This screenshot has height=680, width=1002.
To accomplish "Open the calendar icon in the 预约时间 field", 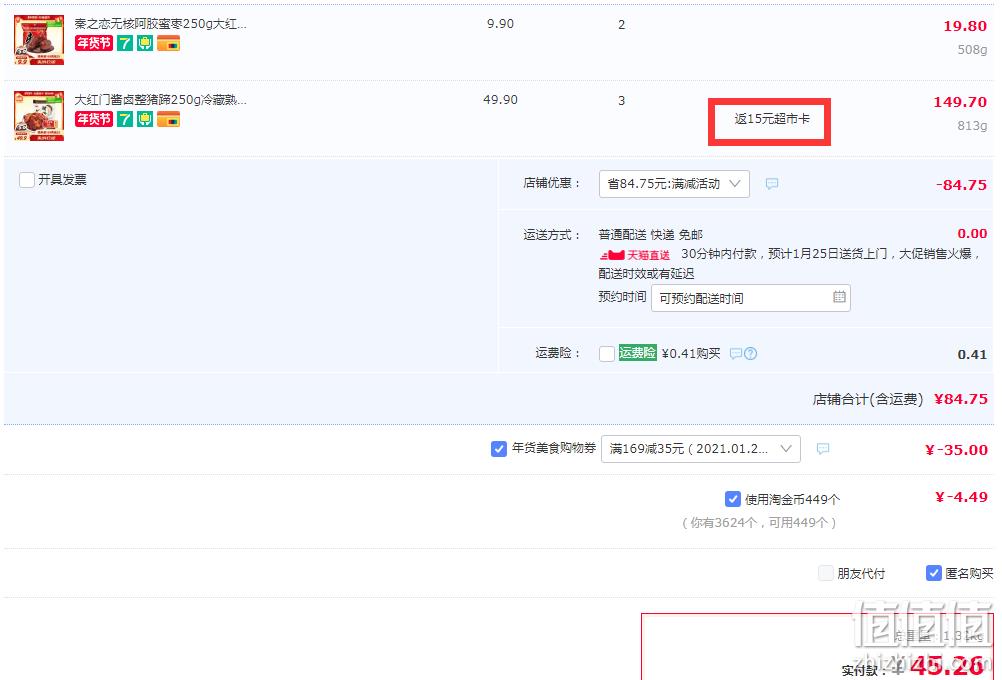I will tap(839, 297).
